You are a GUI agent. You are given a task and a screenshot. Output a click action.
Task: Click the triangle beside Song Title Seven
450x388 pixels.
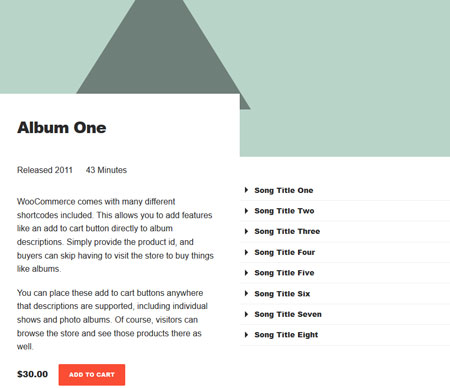click(x=246, y=314)
